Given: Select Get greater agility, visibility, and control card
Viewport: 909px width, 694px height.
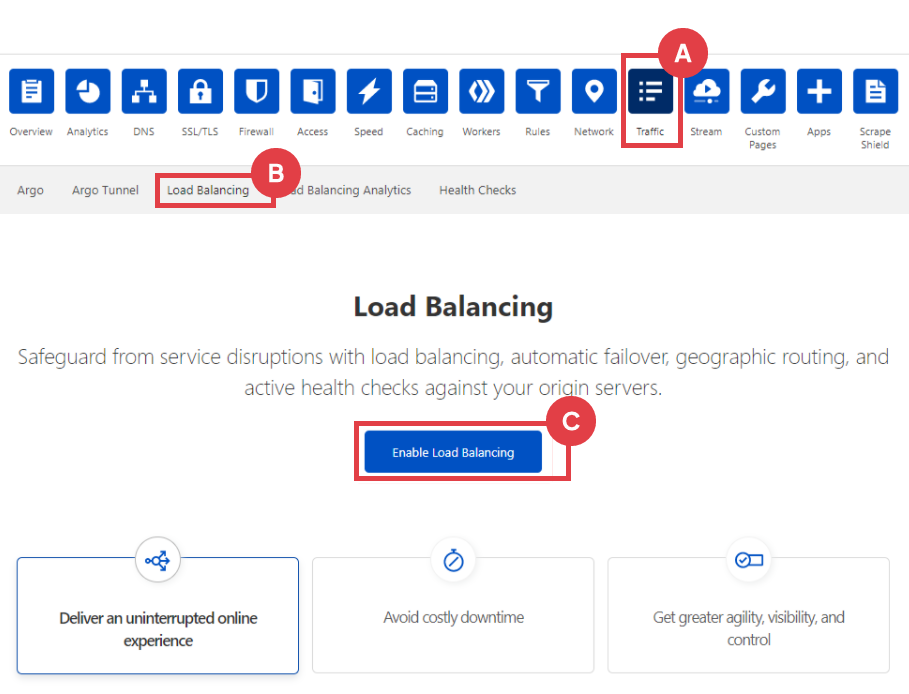Looking at the screenshot, I should click(748, 616).
